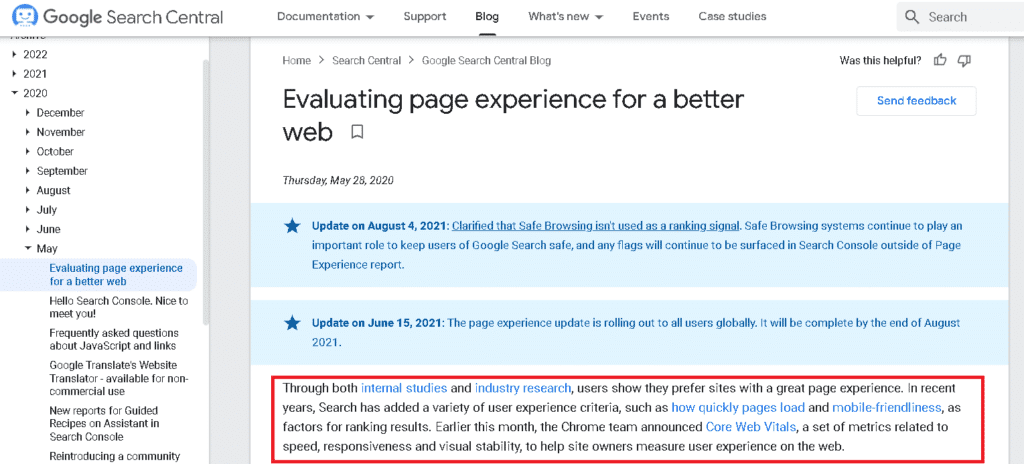Collapse the May month in archive

tap(28, 248)
